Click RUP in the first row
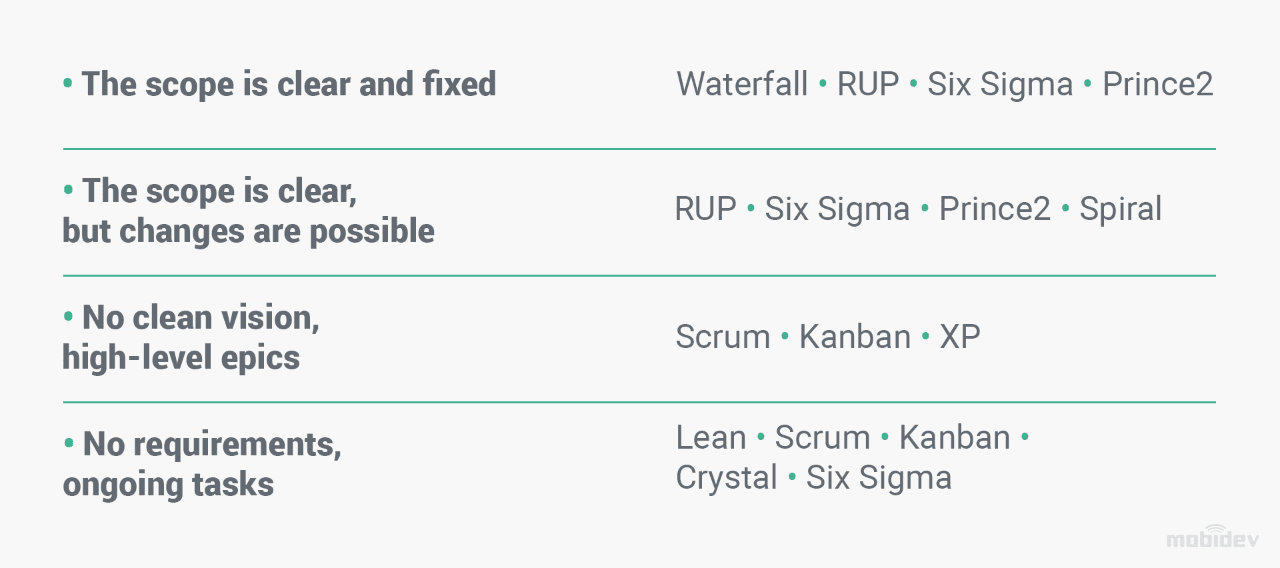The image size is (1280, 568). [868, 84]
